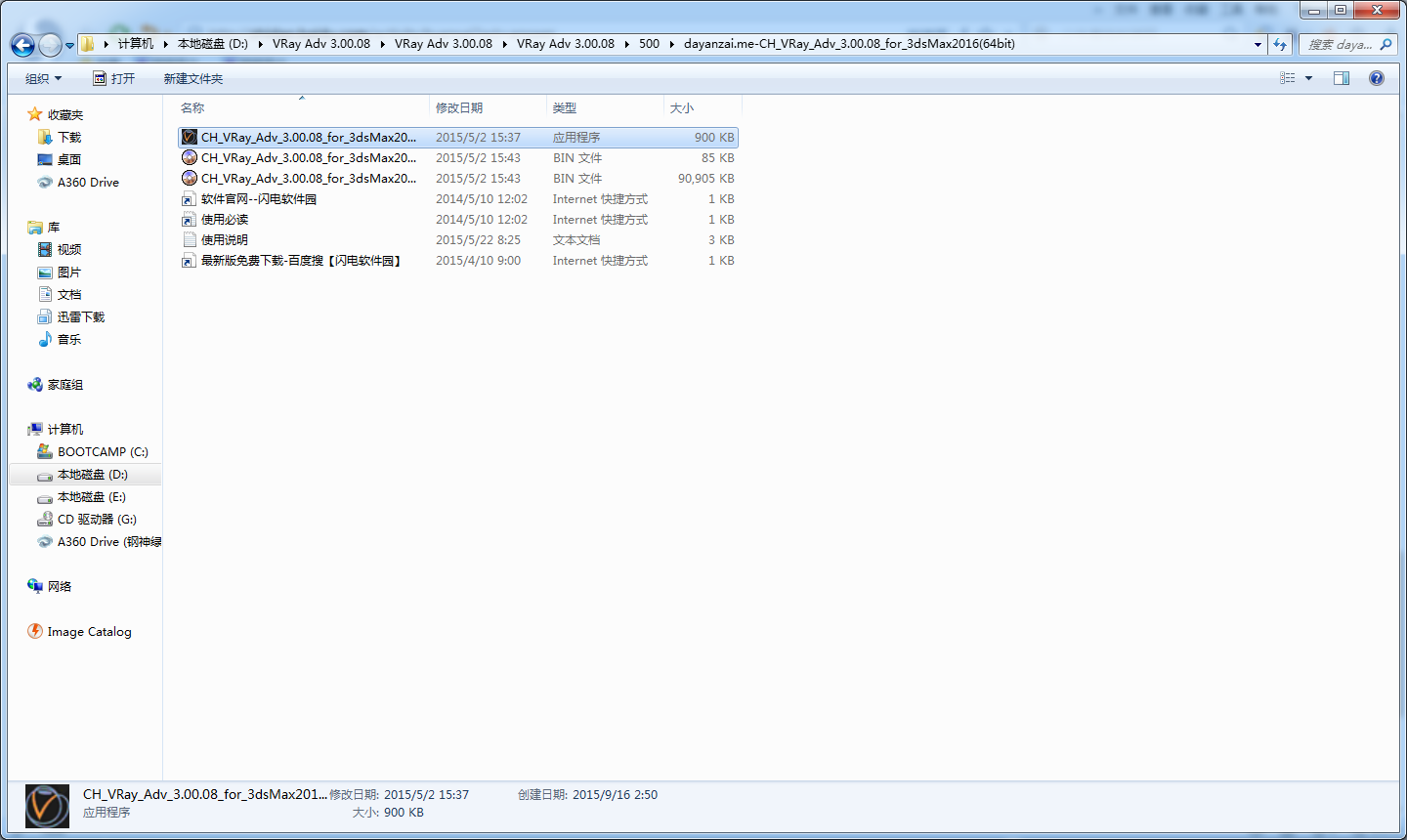This screenshot has height=840, width=1407.
Task: Click the Back navigation arrow
Action: (x=22, y=45)
